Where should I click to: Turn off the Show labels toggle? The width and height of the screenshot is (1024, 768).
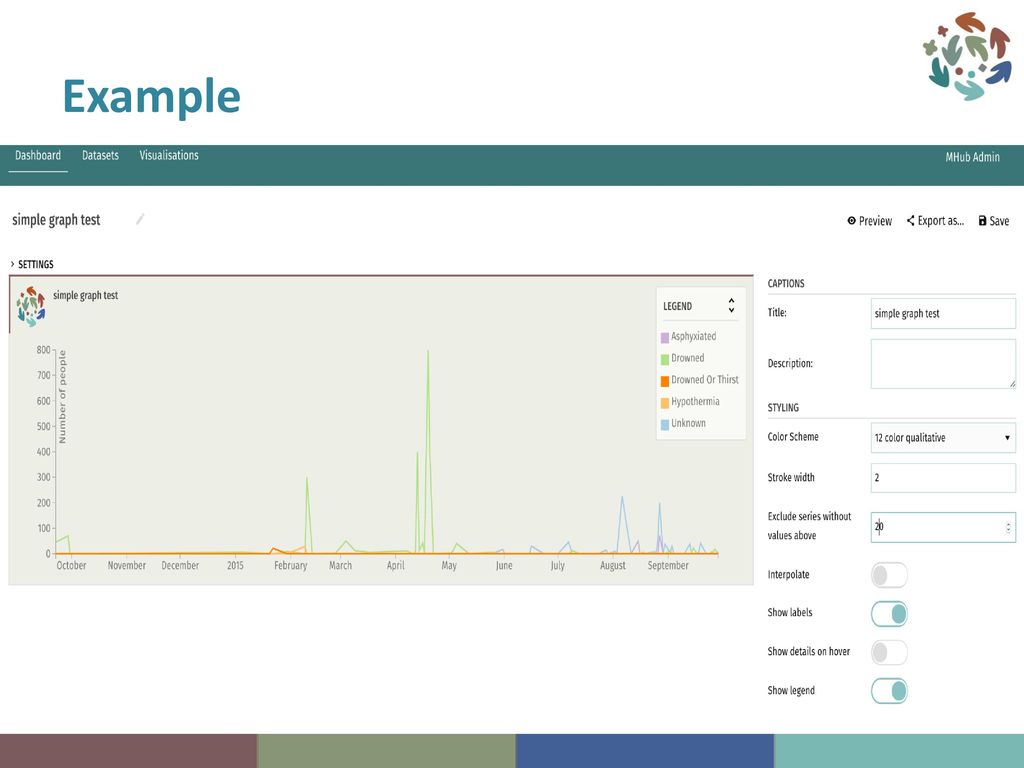tap(889, 613)
